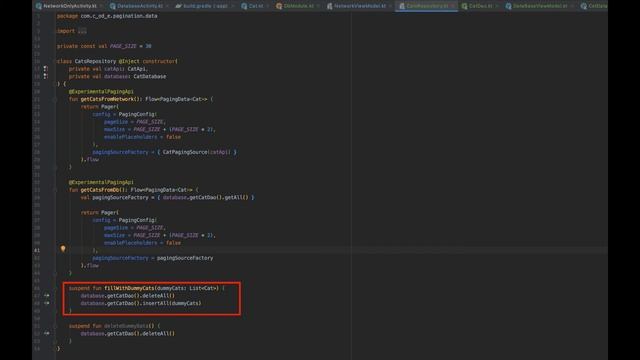Screen dimensions: 640x360
Task: Click the CatPagingSource constructor call
Action: tap(185, 152)
